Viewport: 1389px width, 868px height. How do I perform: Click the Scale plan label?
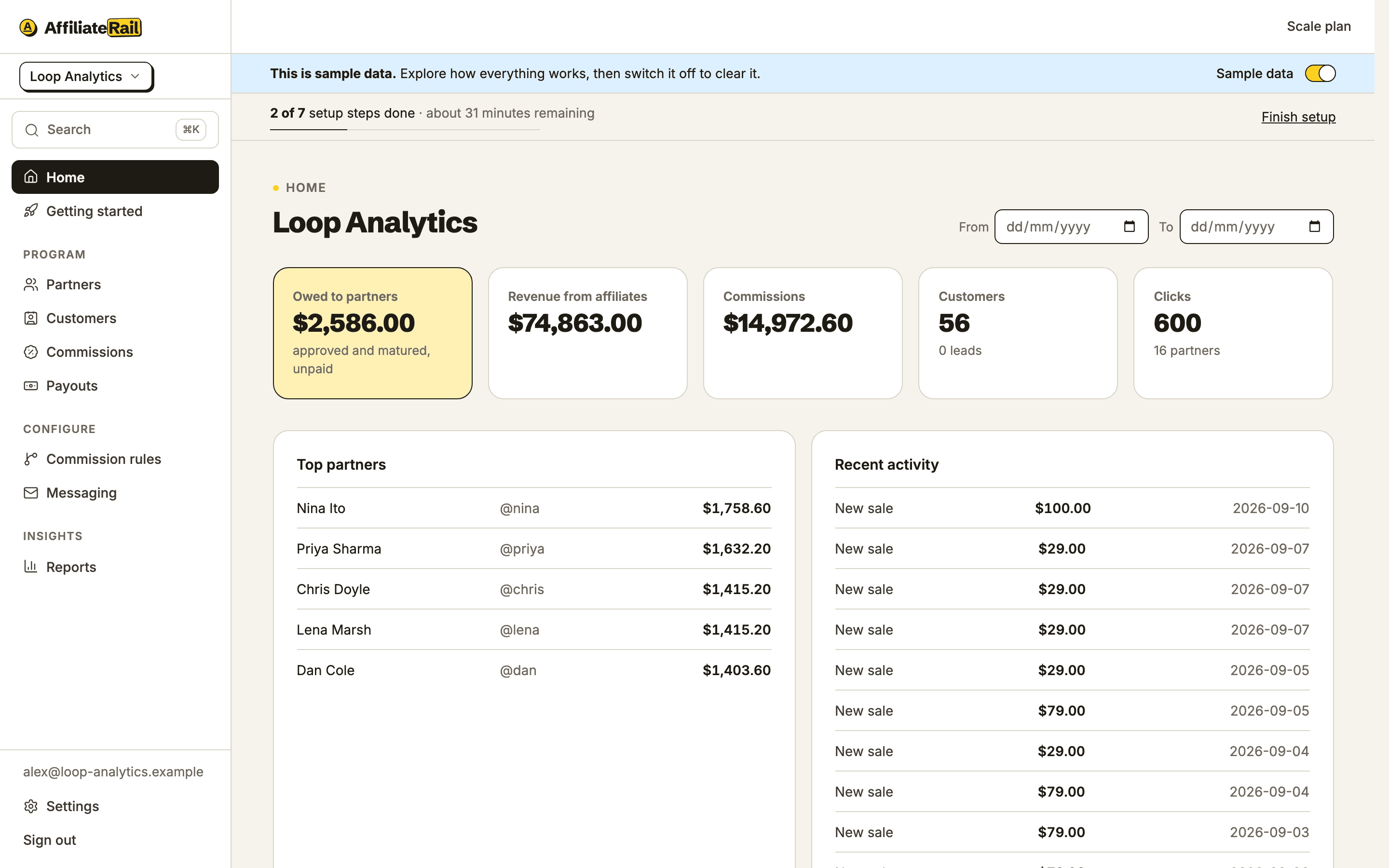click(1319, 27)
